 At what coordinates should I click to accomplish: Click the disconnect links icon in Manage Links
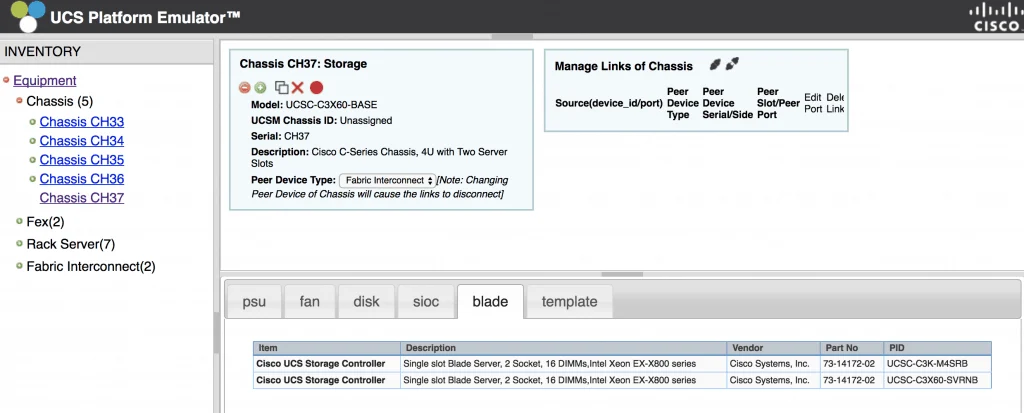[732, 64]
